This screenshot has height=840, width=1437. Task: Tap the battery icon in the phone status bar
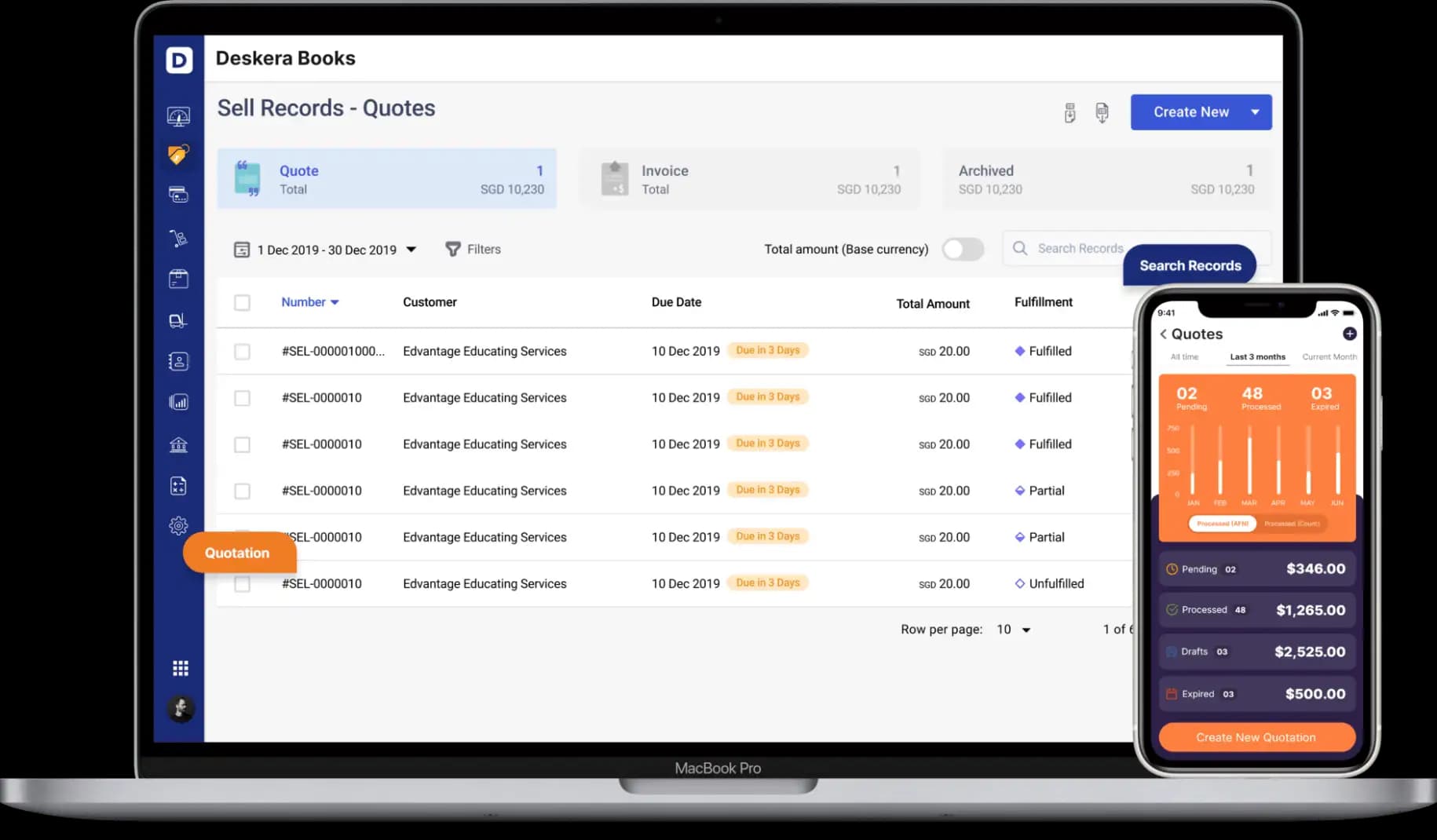coord(1348,313)
